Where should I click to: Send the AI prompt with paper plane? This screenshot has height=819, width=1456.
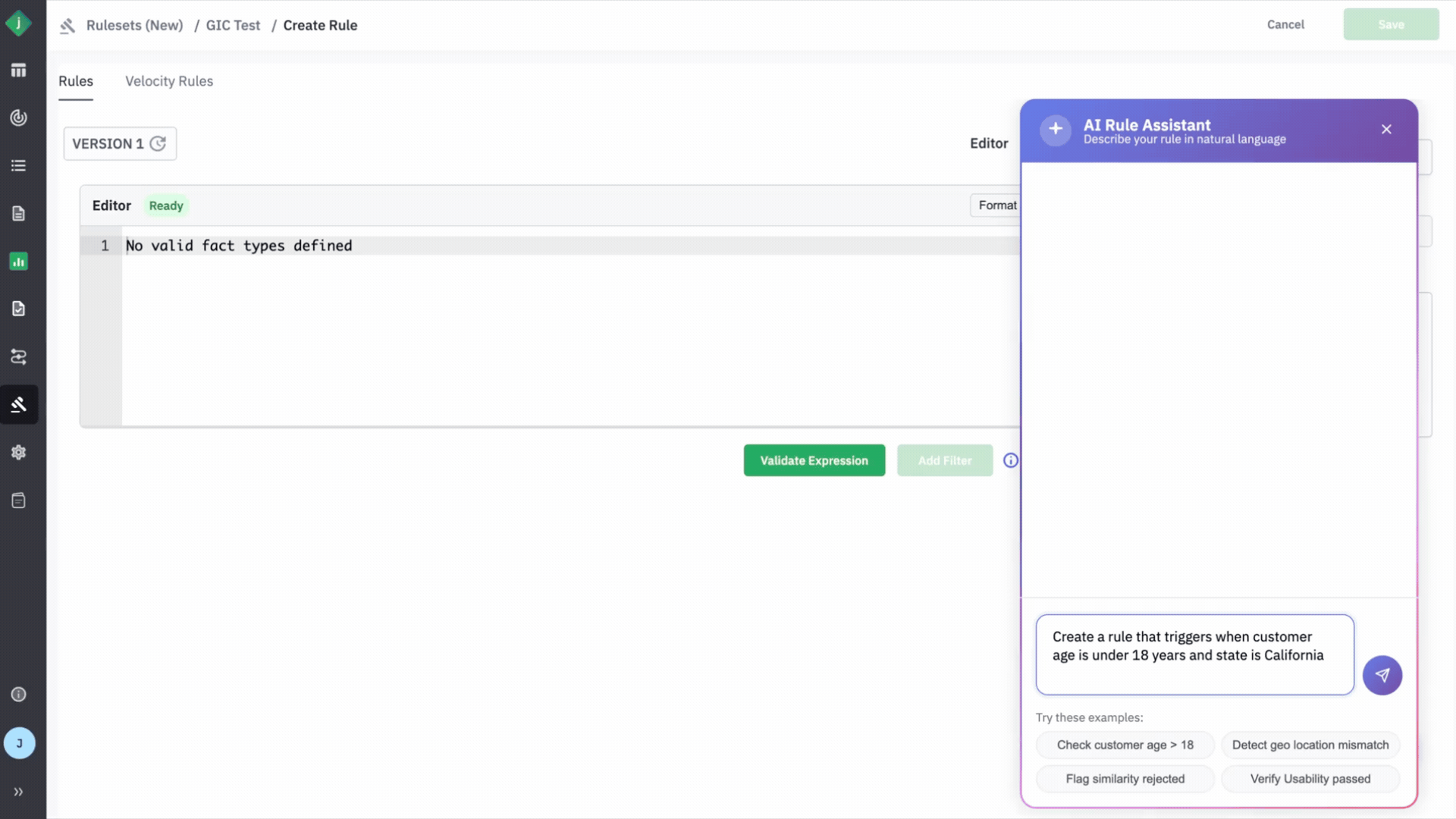point(1382,675)
